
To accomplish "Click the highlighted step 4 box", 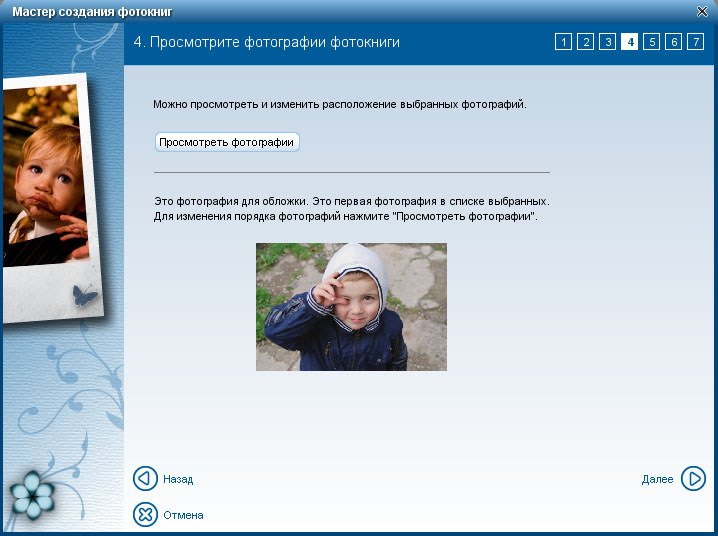I will click(630, 42).
